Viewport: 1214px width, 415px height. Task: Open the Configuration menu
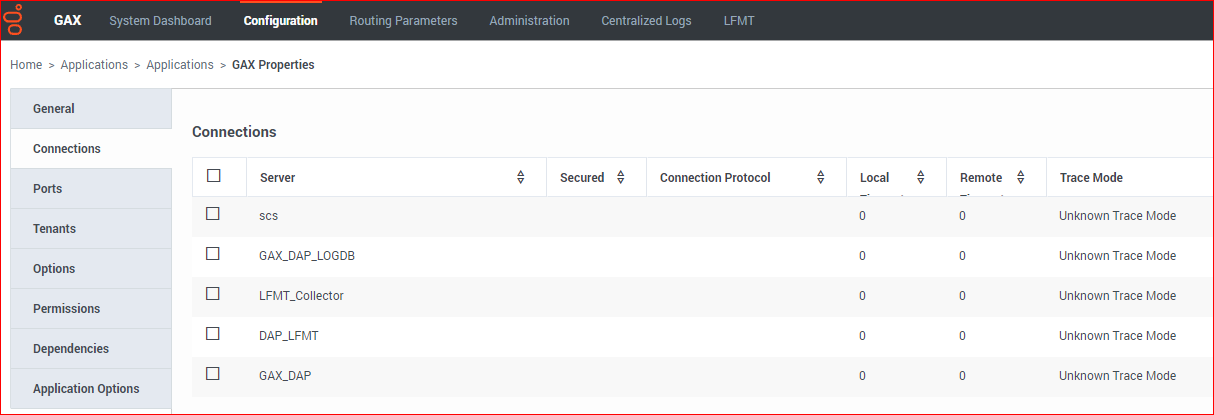coord(280,20)
